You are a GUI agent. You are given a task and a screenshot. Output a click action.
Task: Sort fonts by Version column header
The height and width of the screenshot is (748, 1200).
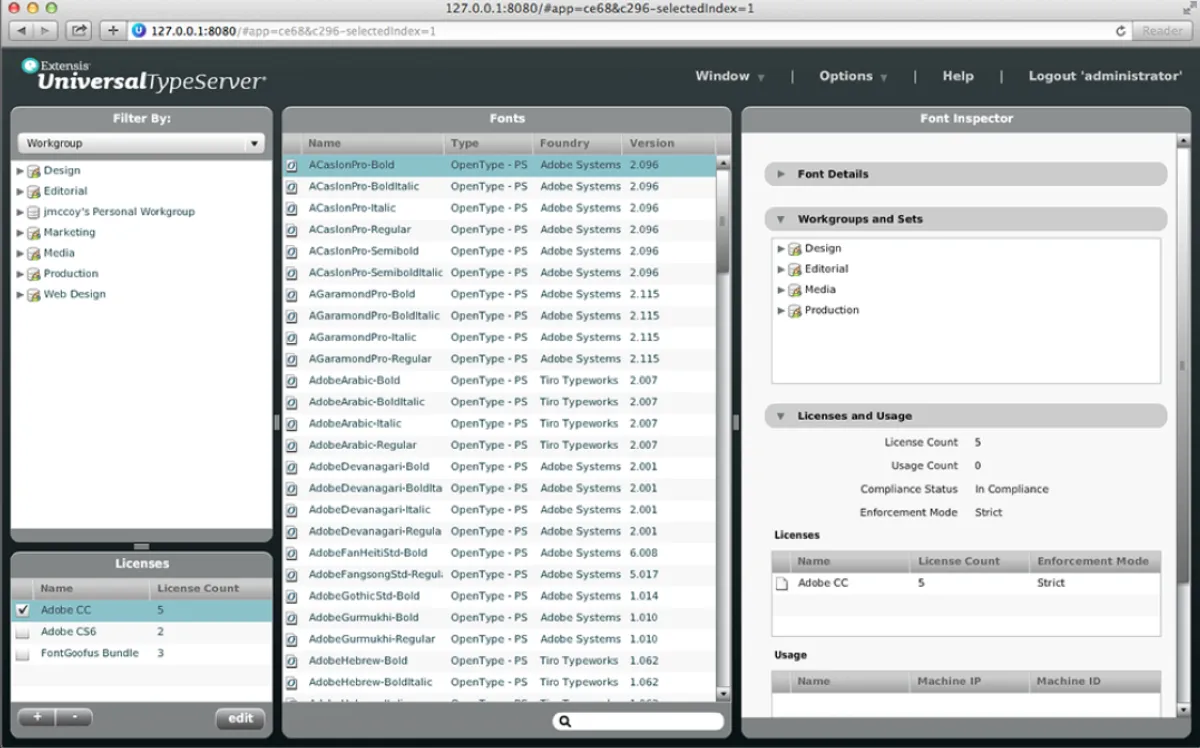[669, 143]
